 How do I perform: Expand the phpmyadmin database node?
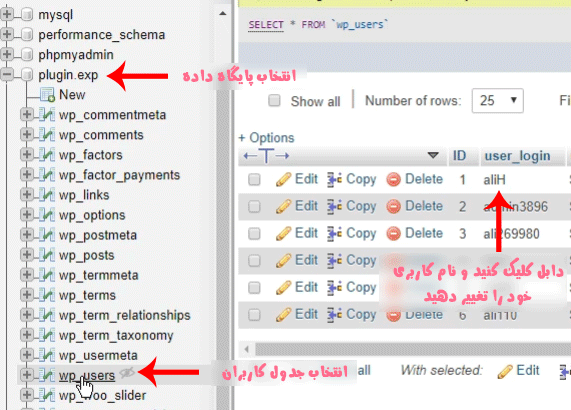coord(7,55)
